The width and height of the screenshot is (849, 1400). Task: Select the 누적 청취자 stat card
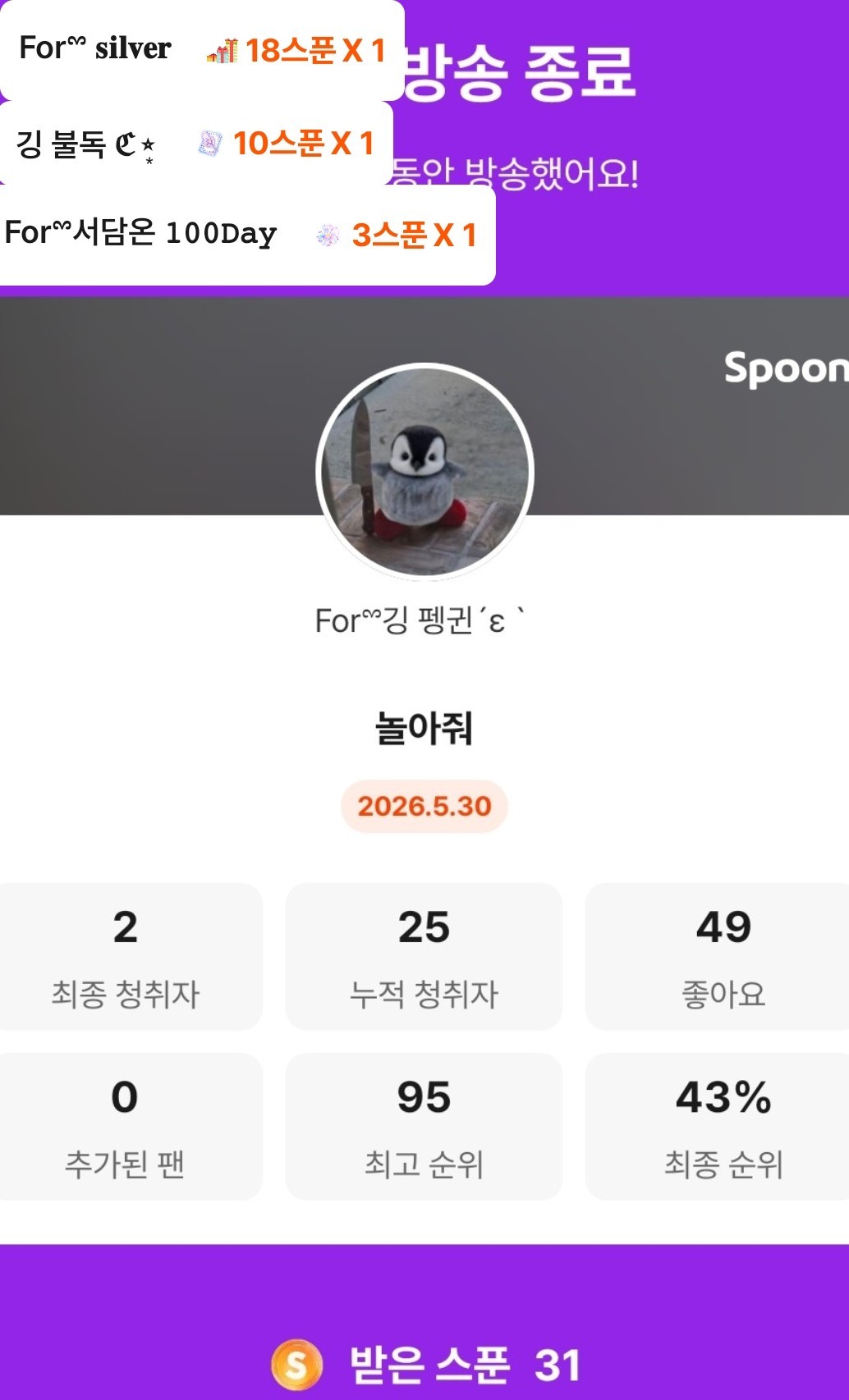click(424, 957)
